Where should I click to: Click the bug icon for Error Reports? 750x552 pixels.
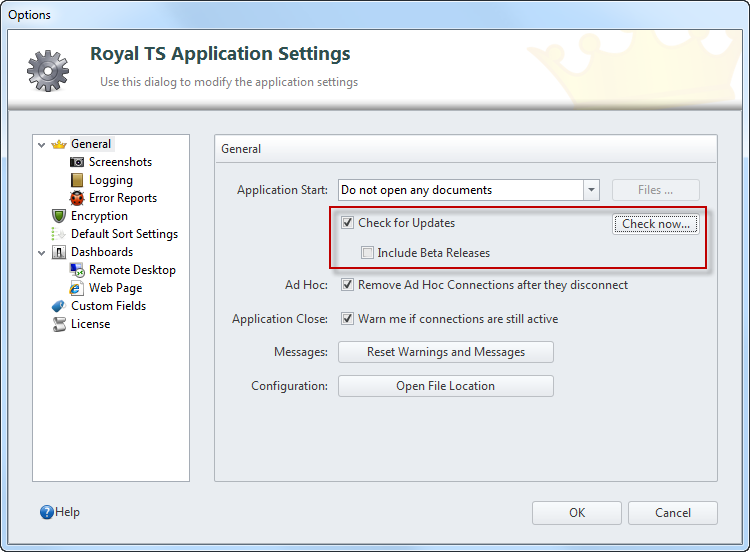click(78, 198)
